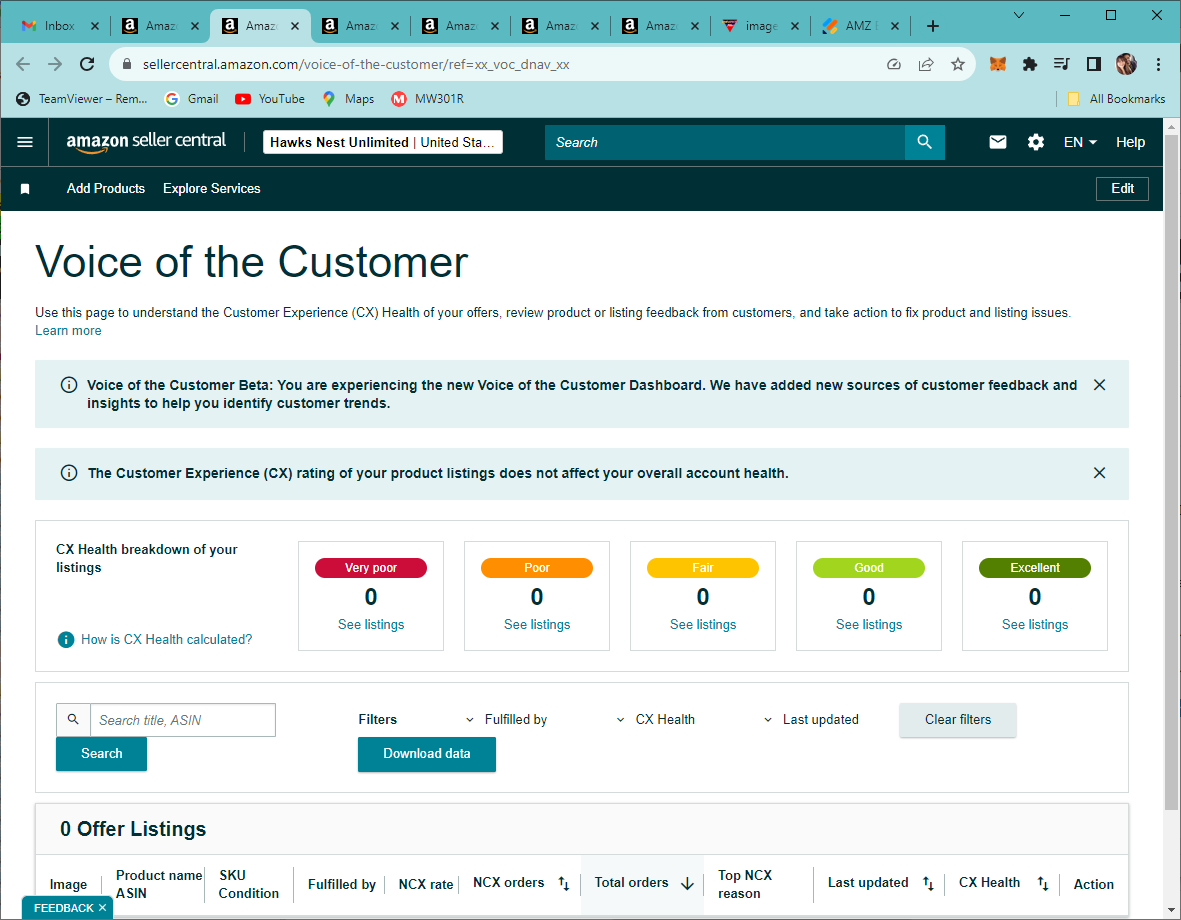Image resolution: width=1181 pixels, height=920 pixels.
Task: Dismiss the Voice of the Customer Beta banner
Action: pyautogui.click(x=1099, y=385)
